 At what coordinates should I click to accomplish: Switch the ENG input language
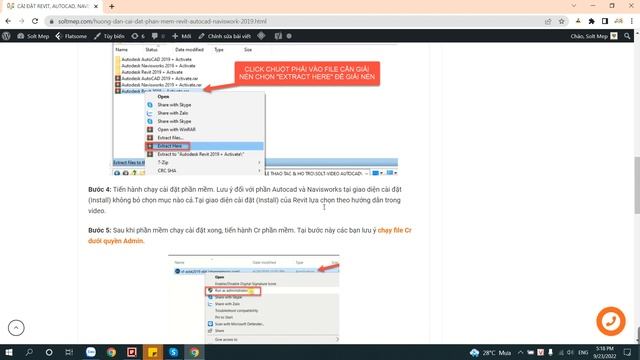click(583, 353)
